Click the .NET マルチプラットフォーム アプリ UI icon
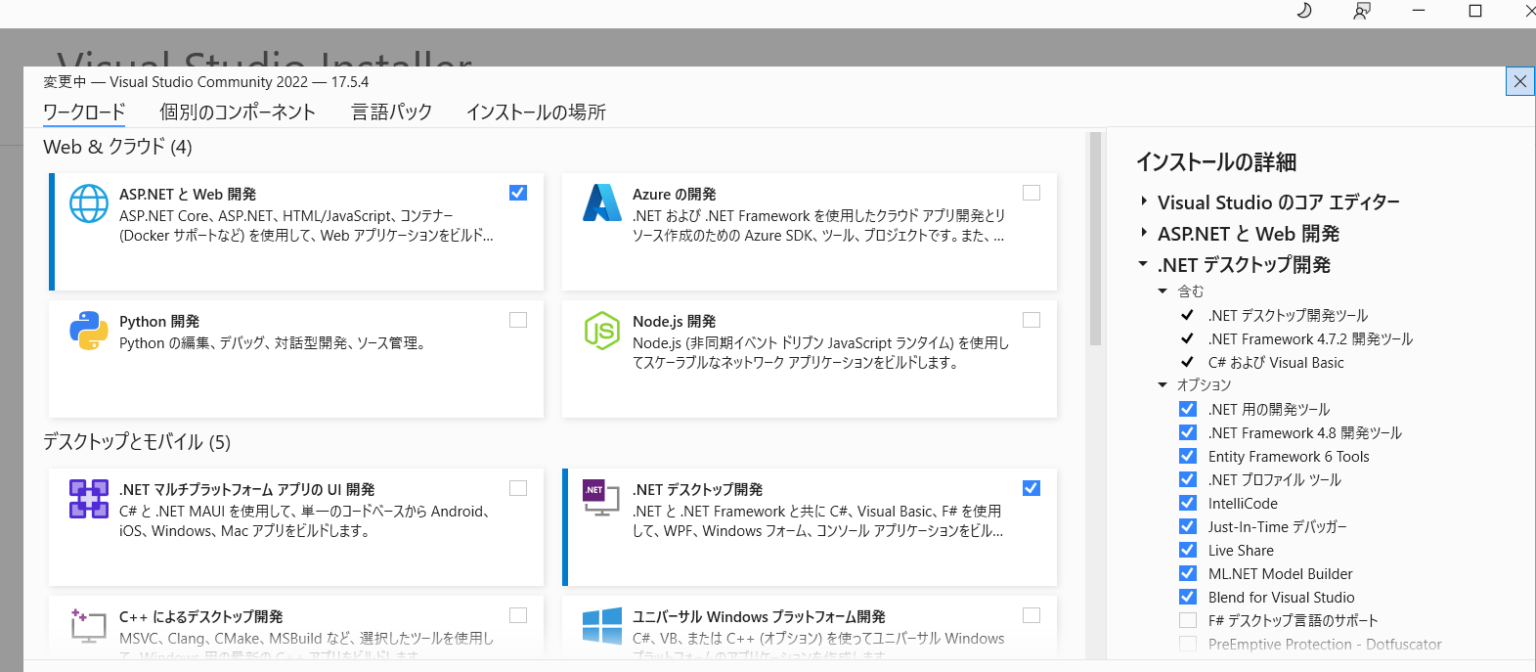 pos(89,497)
